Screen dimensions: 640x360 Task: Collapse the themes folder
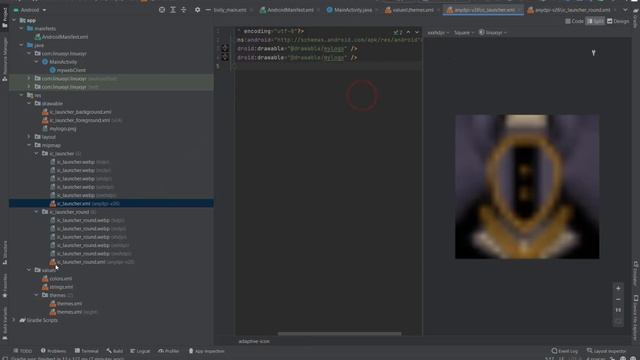(36, 295)
